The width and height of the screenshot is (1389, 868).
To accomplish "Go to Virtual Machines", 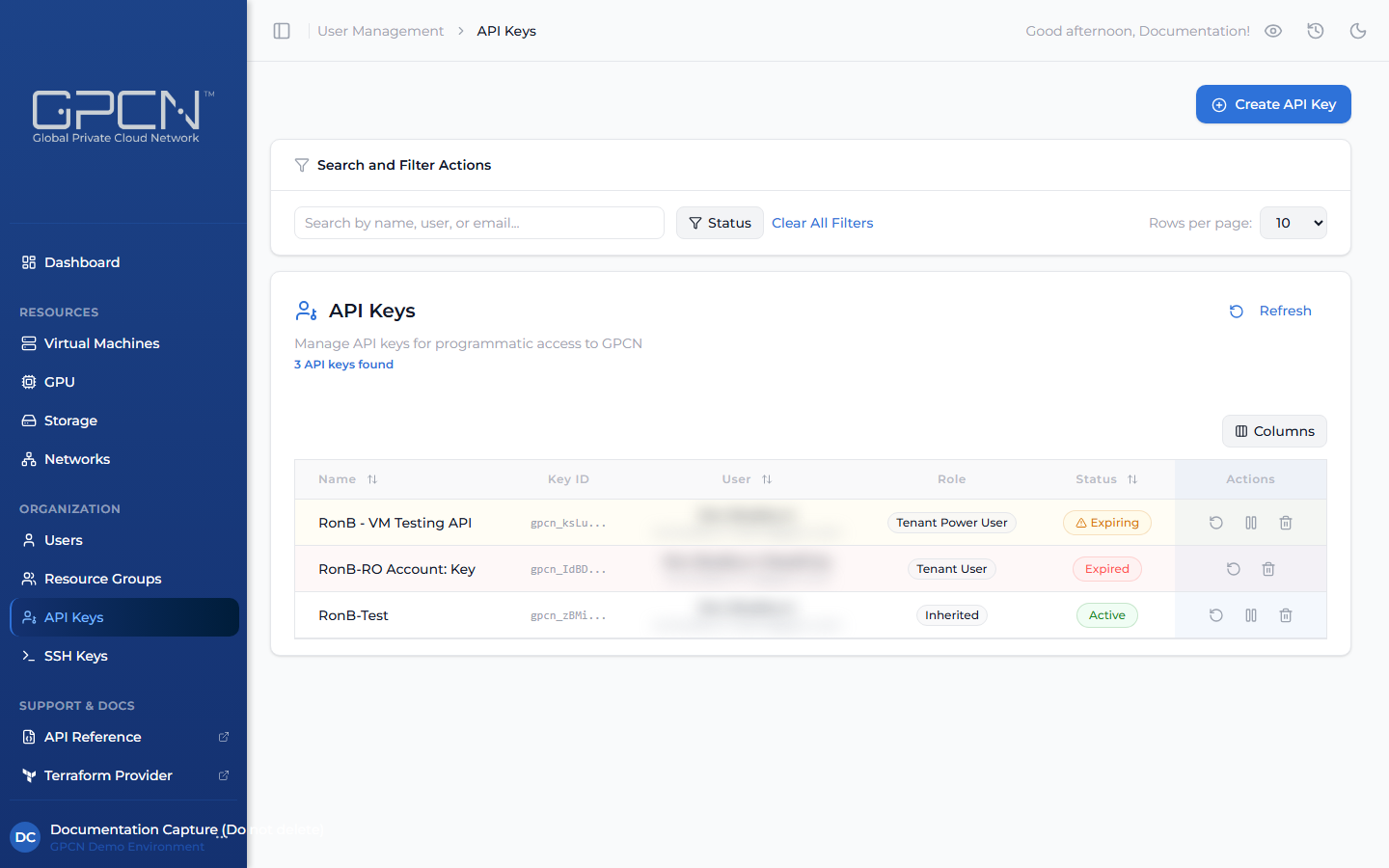I will 123,343.
